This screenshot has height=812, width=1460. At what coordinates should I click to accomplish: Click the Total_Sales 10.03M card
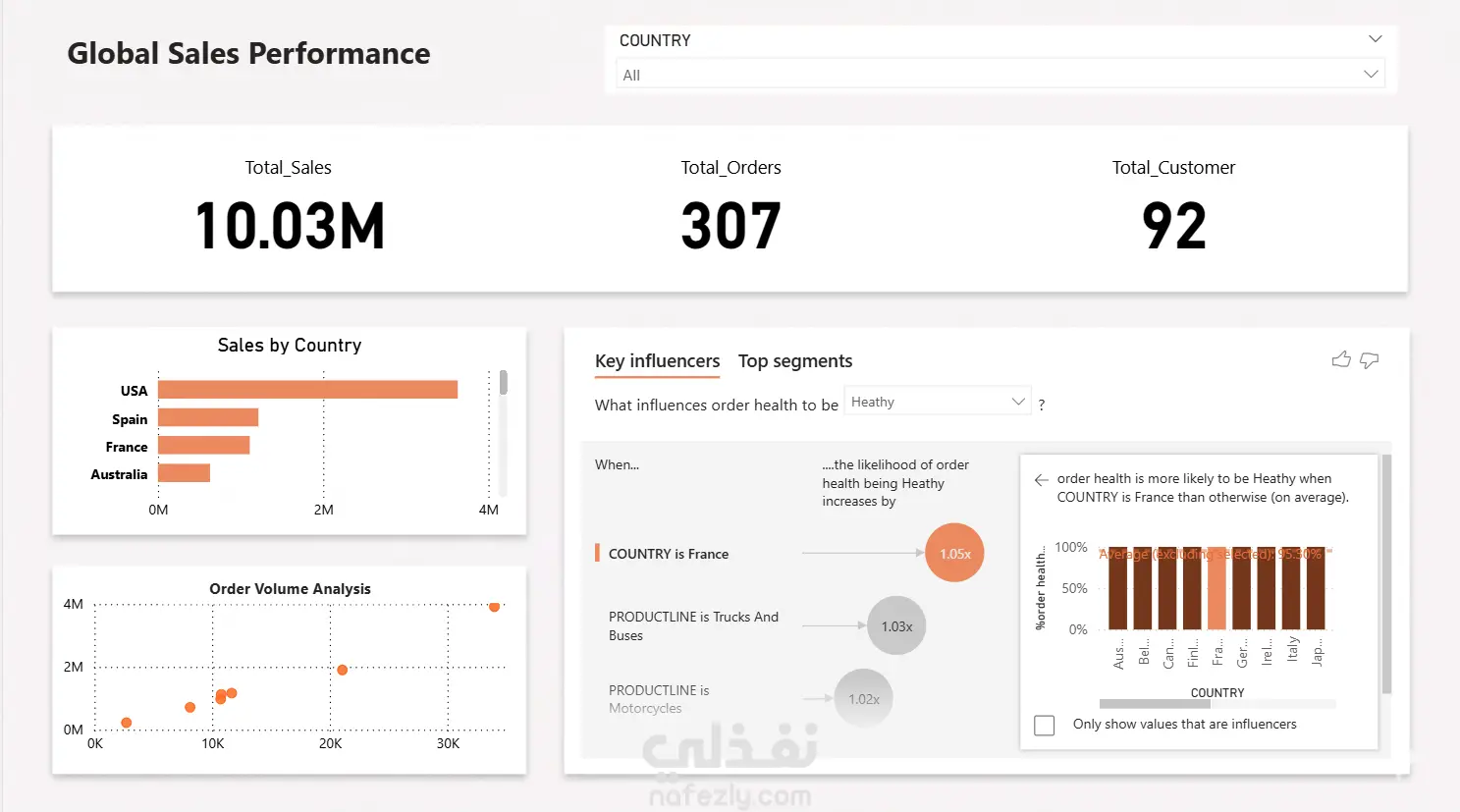289,208
